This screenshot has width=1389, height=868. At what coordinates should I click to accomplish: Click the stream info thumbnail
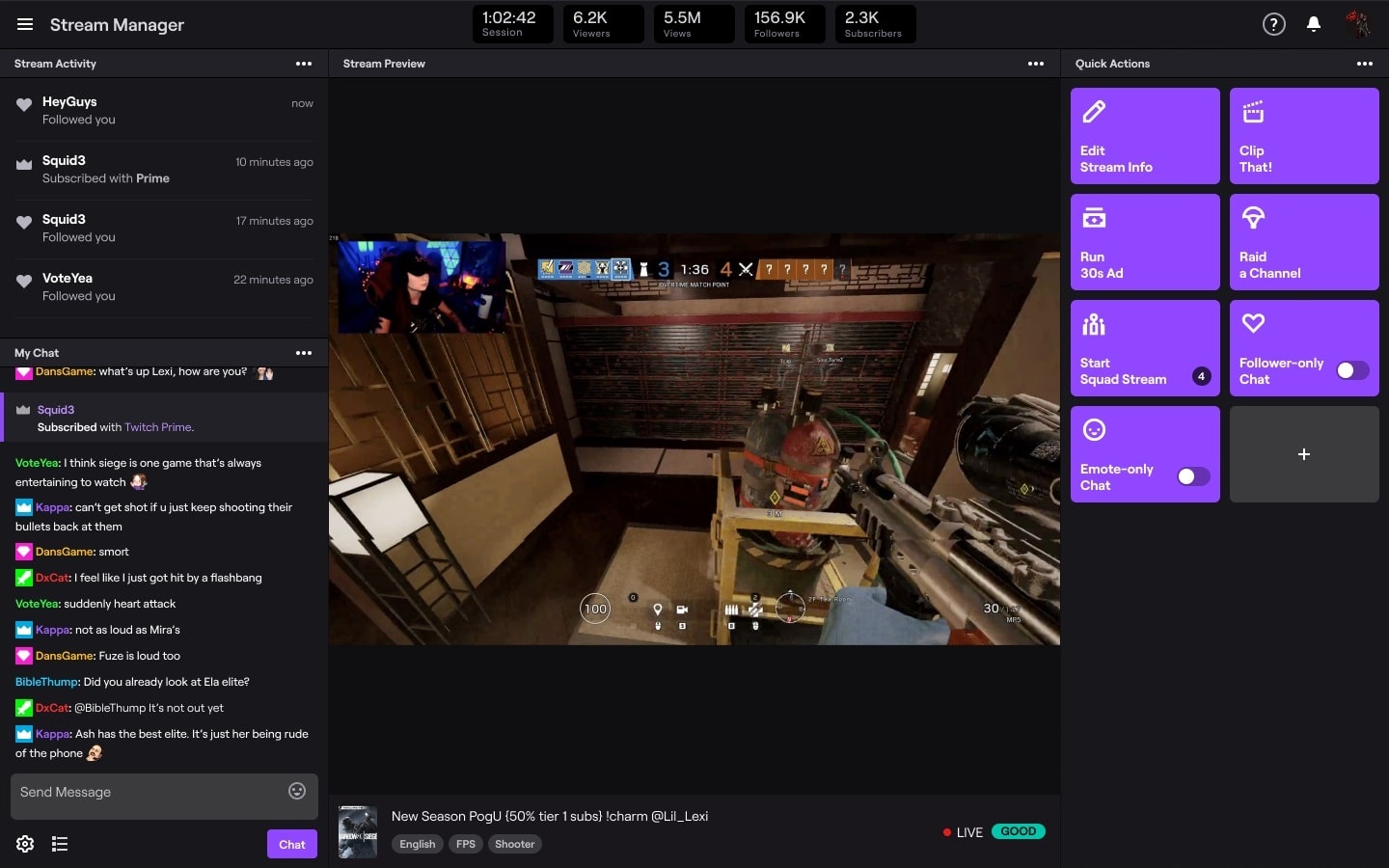pyautogui.click(x=357, y=832)
